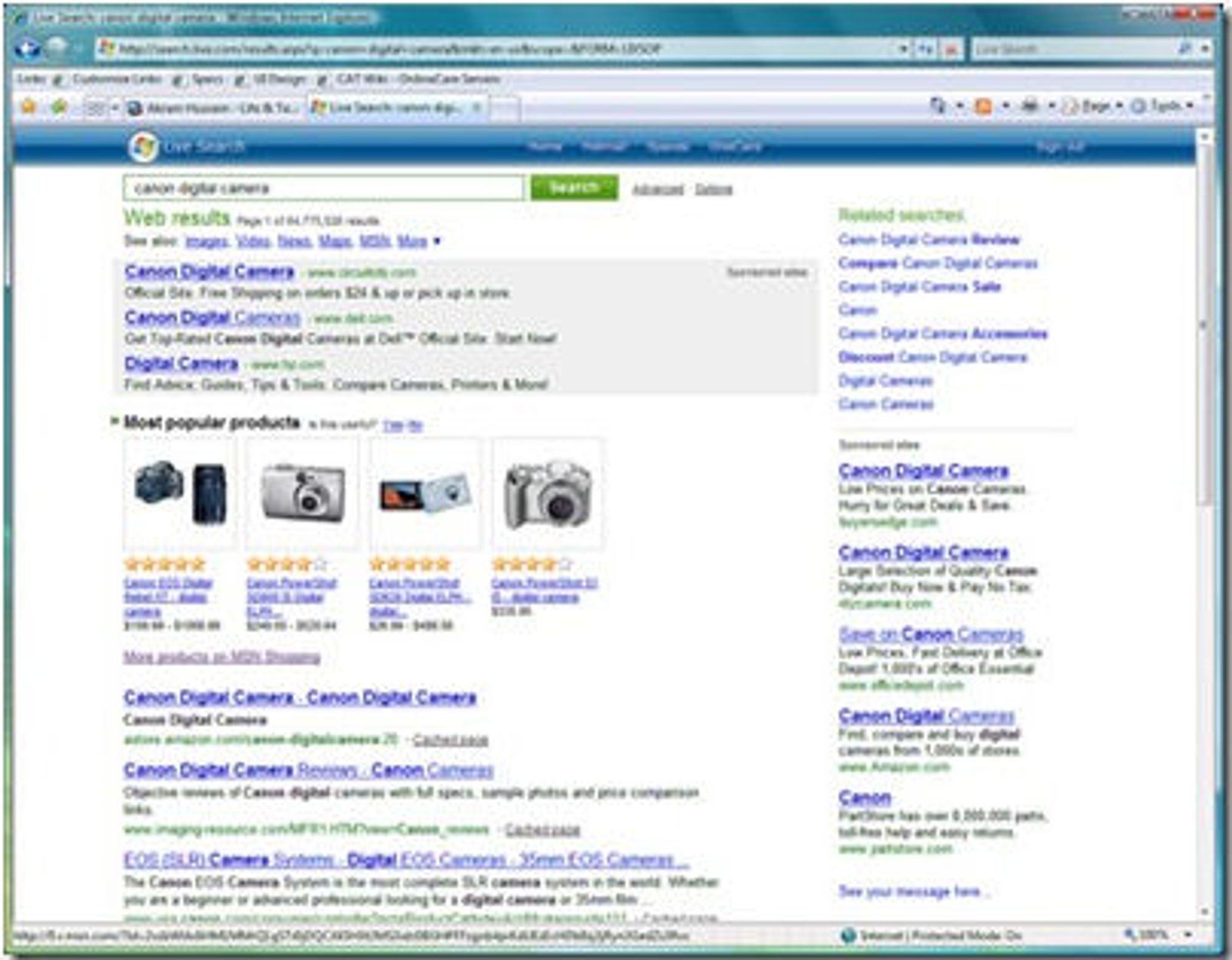Click the Refresh button beside address bar
Screen dimensions: 1232x960
coord(925,49)
